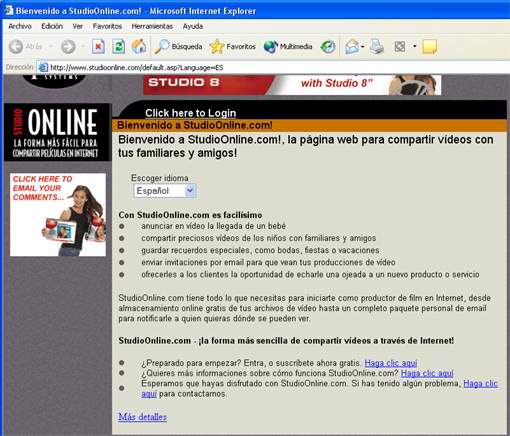
Task: Click the Studio Online logo
Action: point(57,132)
